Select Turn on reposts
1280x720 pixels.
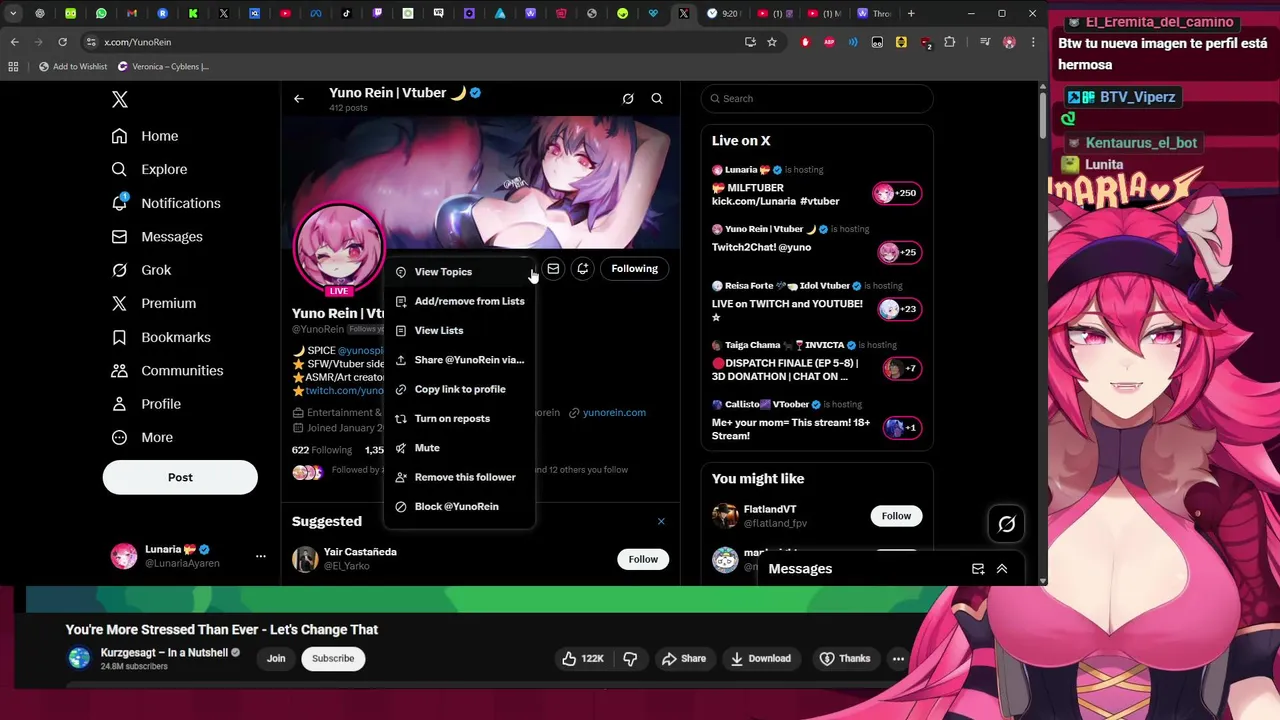click(x=459, y=418)
